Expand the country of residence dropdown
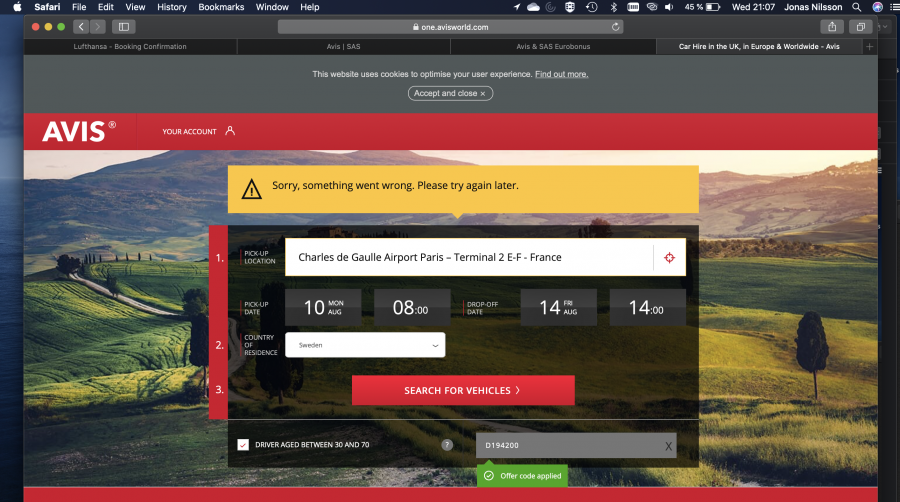Viewport: 900px width, 502px height. (365, 345)
